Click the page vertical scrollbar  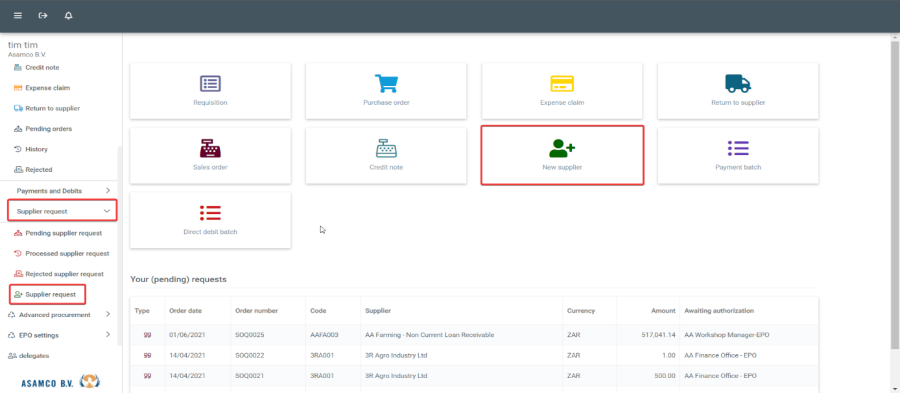[896, 195]
